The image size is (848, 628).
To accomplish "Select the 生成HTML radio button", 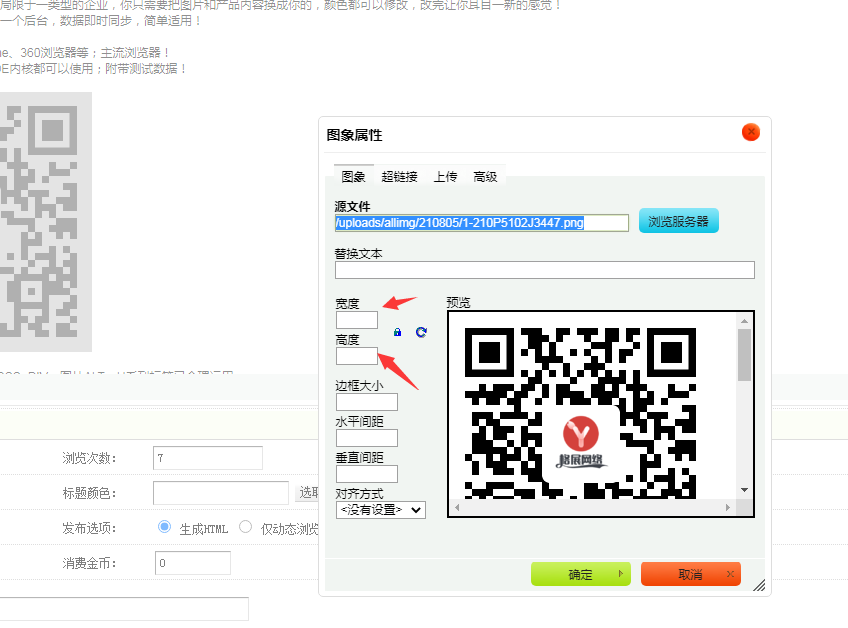I will (164, 526).
